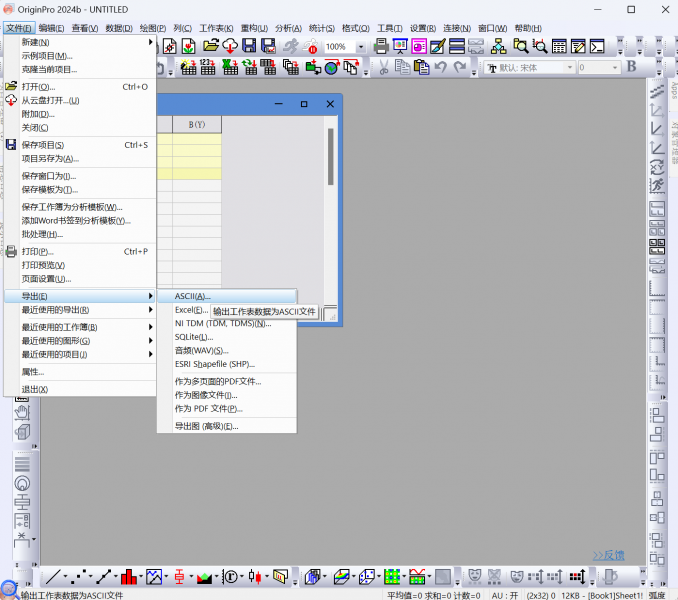Click the Project Explorer tree icon
Screen dimensions: 678x600
point(499,46)
